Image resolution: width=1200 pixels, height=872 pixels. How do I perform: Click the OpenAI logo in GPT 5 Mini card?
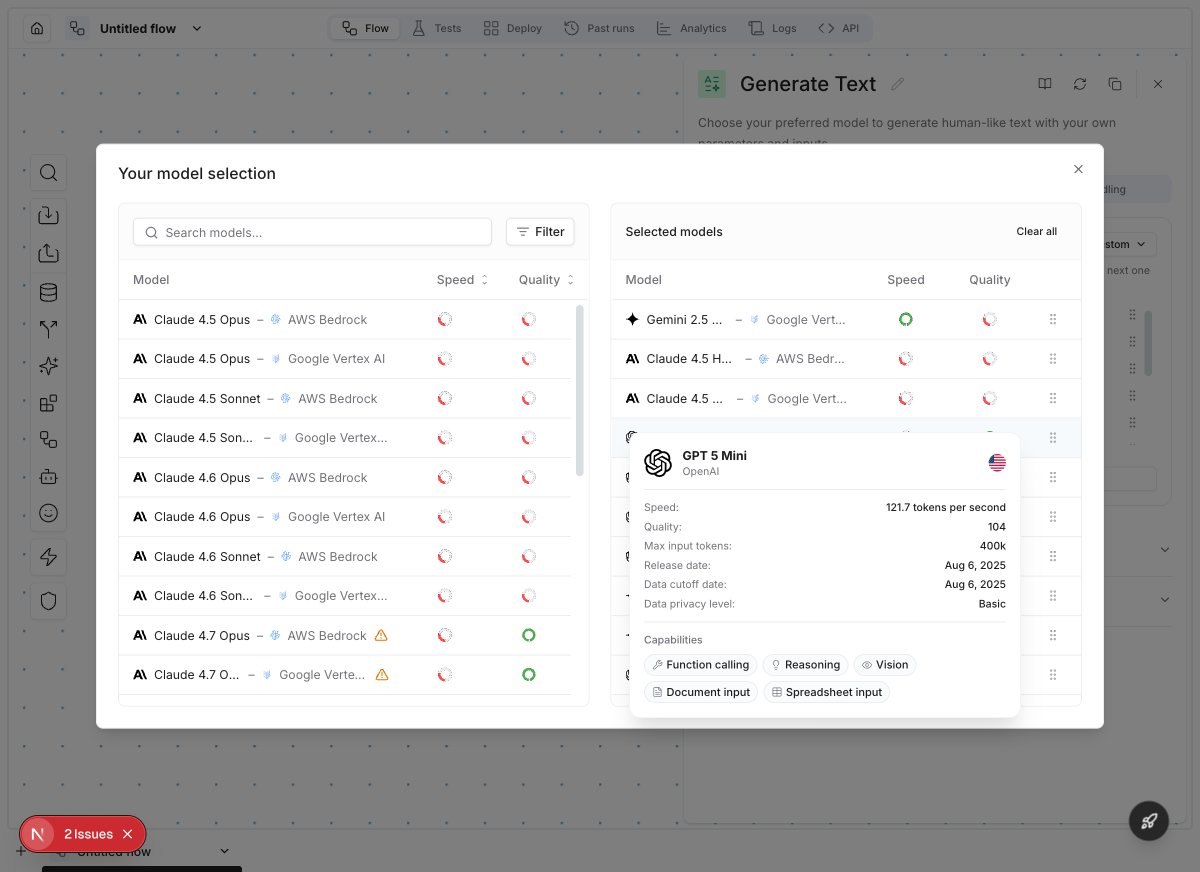[x=658, y=463]
